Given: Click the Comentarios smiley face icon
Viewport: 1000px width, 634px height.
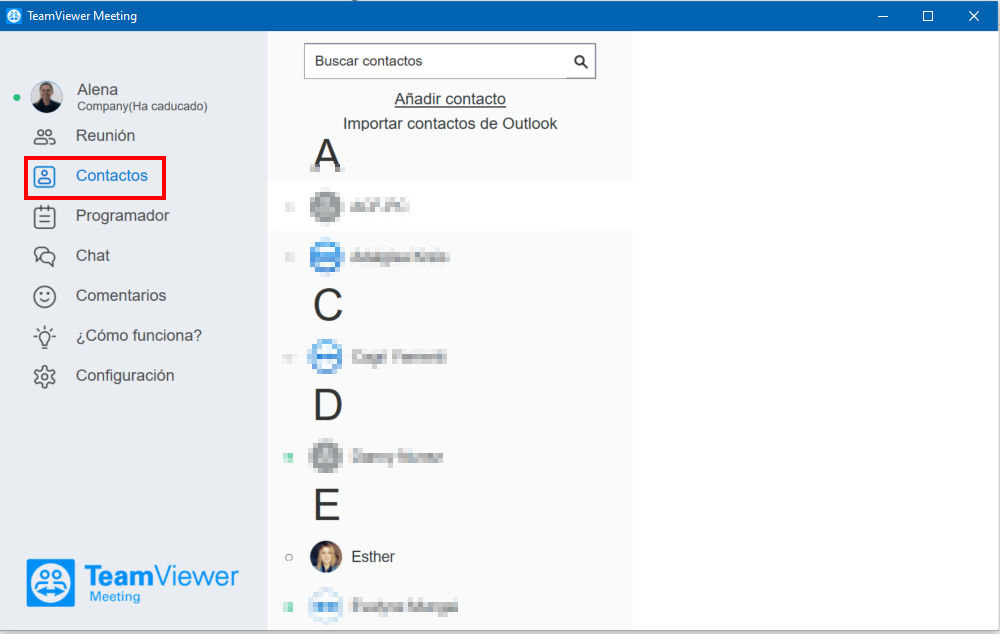Looking at the screenshot, I should click(45, 297).
